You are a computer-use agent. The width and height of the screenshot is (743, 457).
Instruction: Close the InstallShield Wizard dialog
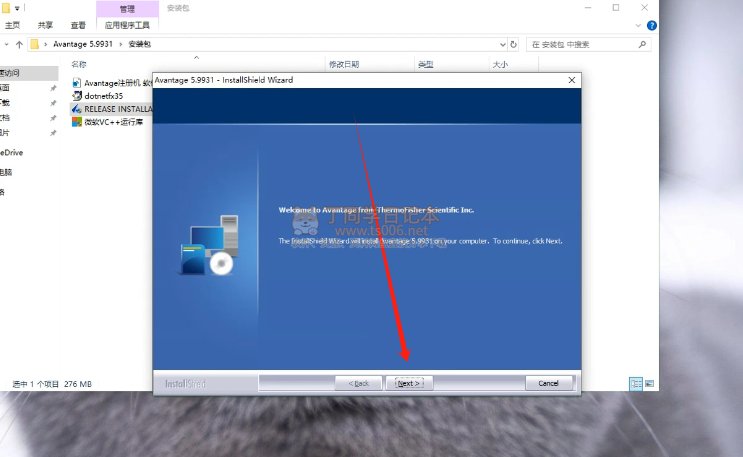(x=571, y=80)
